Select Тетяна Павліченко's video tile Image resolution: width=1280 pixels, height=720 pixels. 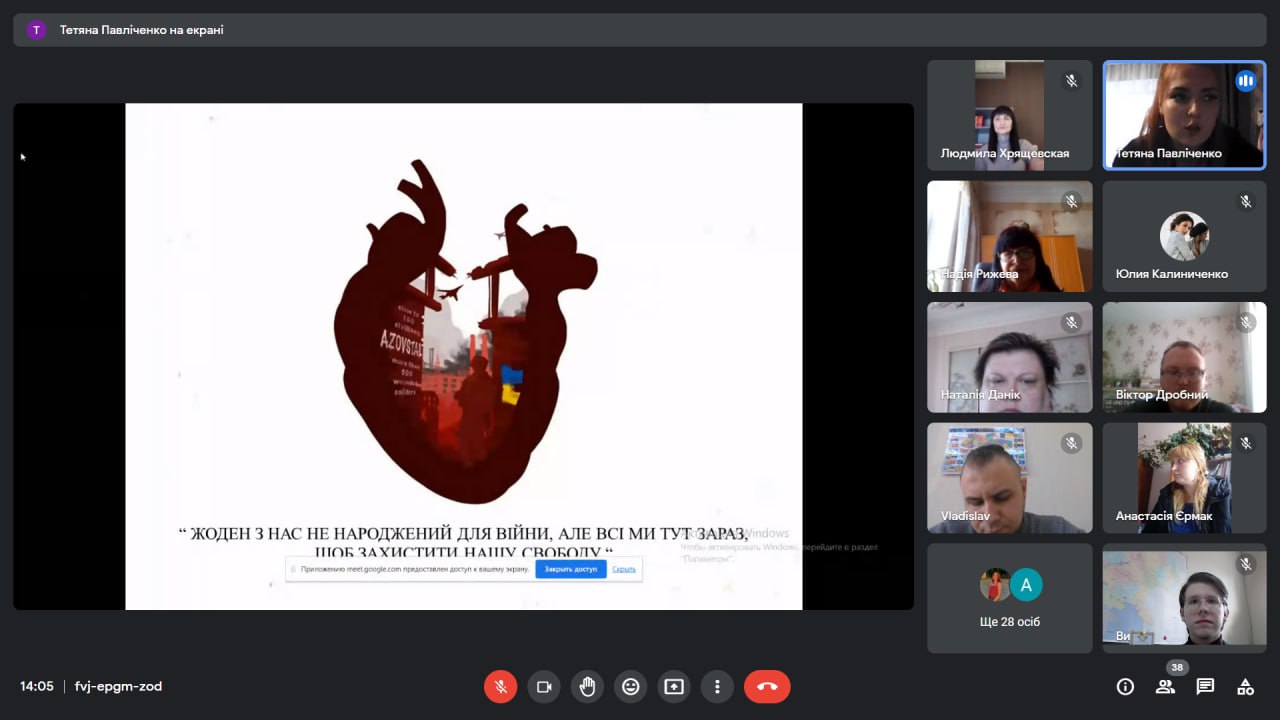pos(1184,115)
